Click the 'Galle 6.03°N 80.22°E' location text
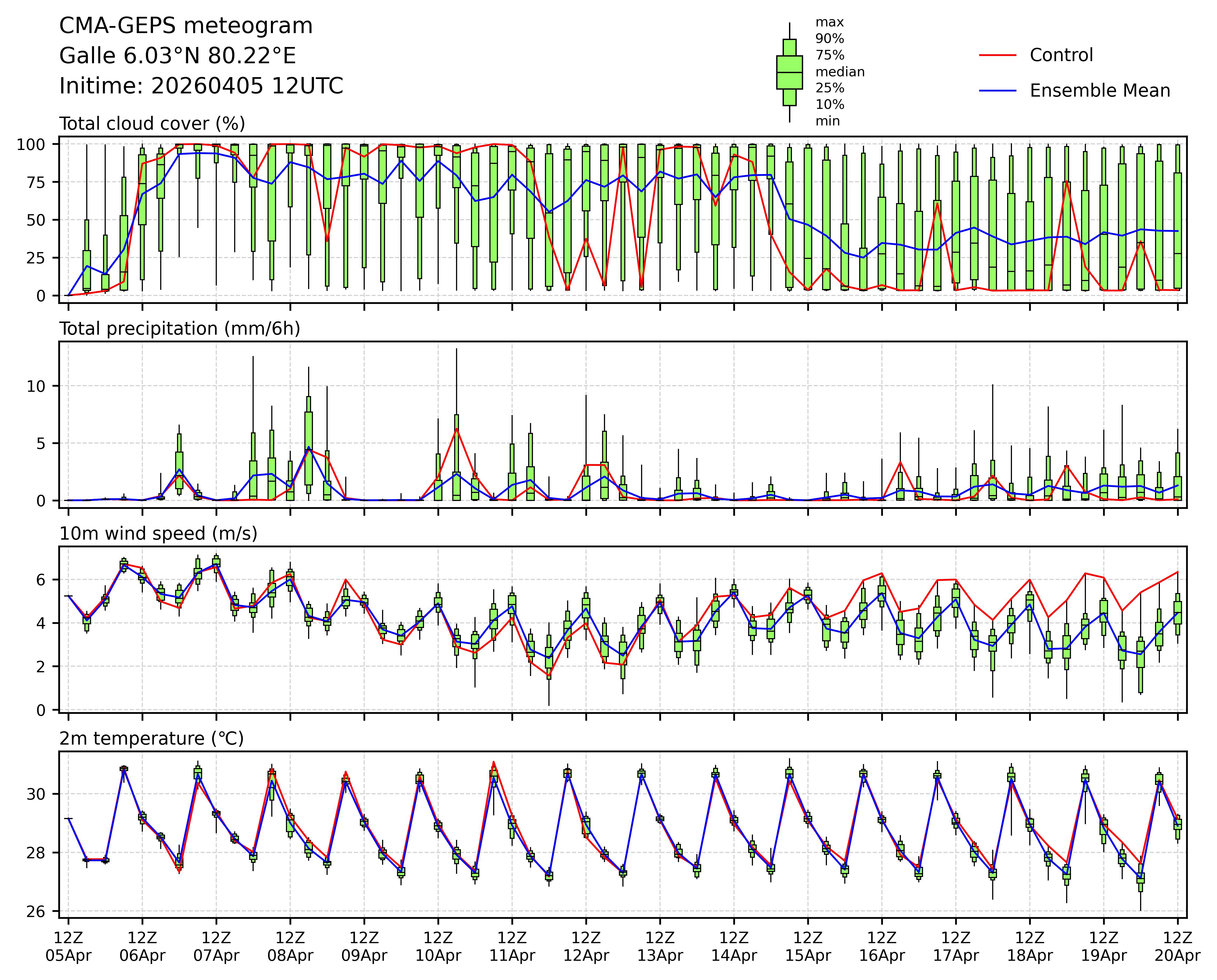The height and width of the screenshot is (980, 1217). 177,56
